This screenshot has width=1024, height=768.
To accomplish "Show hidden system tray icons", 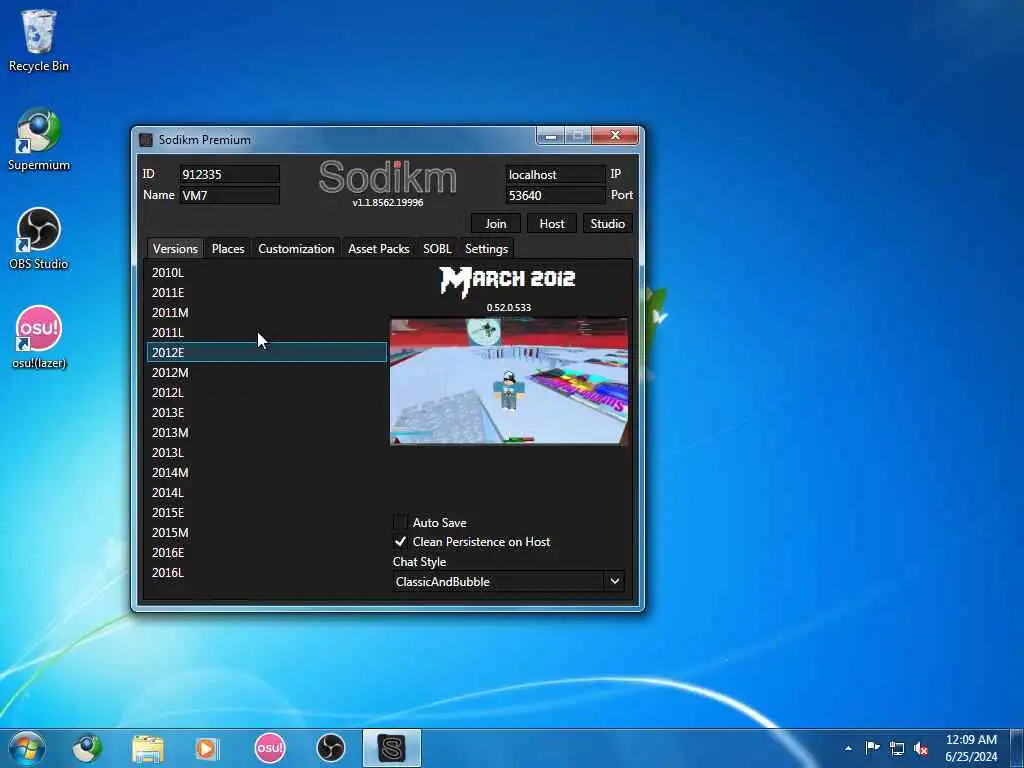I will [848, 748].
